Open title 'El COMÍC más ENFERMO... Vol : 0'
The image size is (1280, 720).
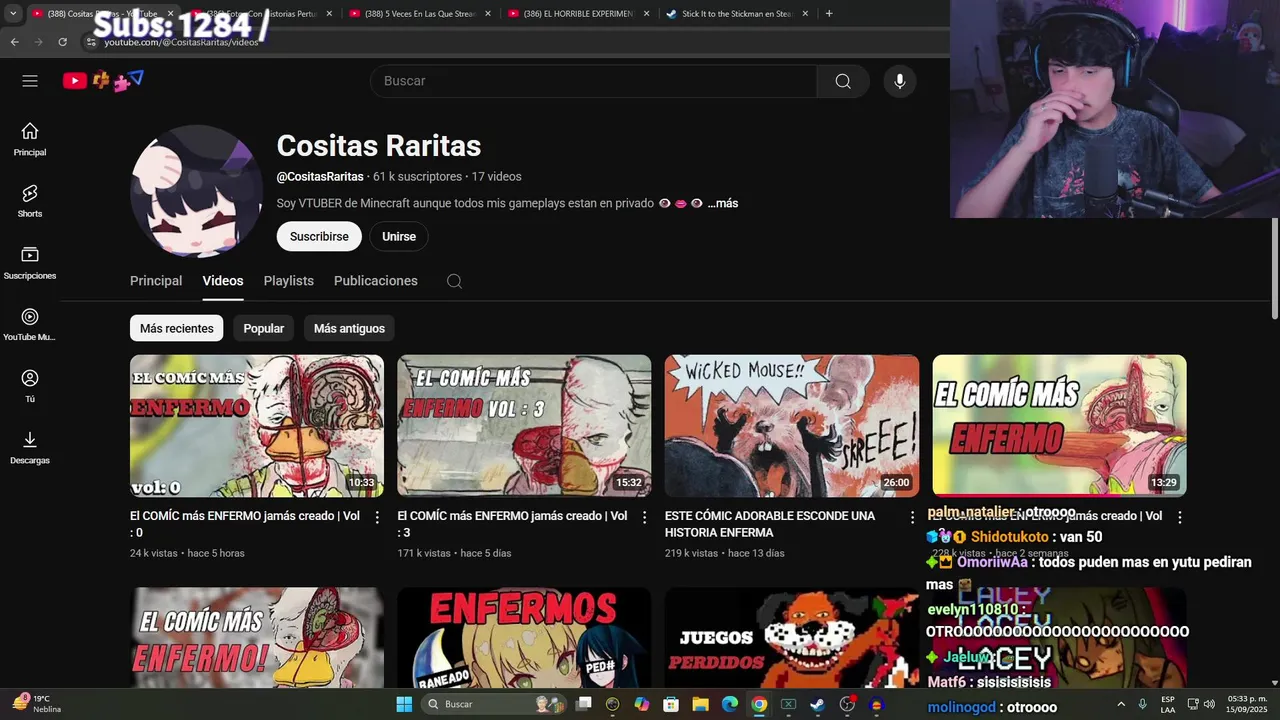245,524
